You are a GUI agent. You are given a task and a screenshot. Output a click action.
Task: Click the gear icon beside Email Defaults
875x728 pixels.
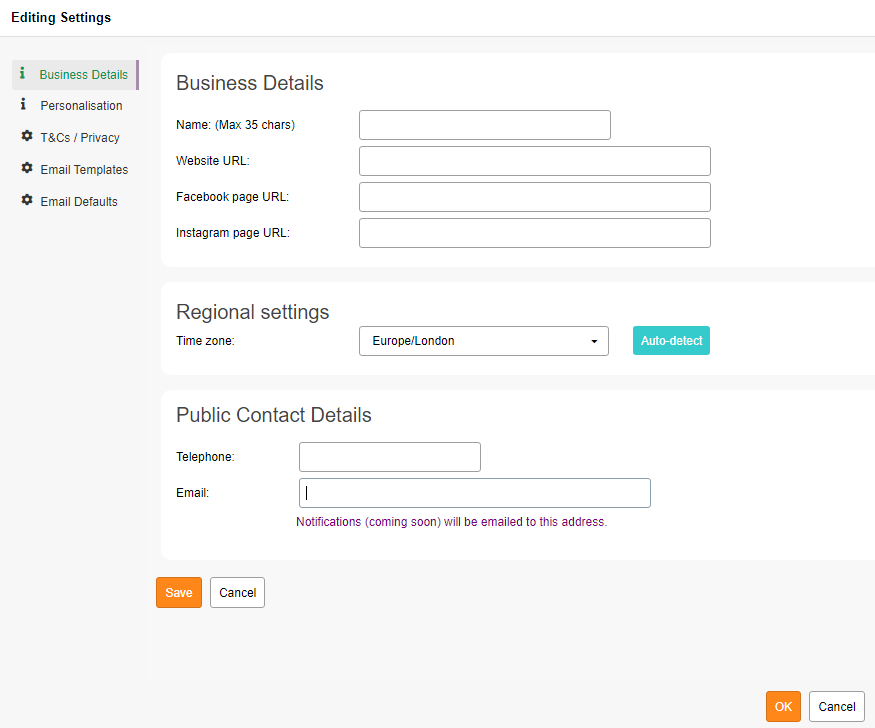click(x=27, y=200)
